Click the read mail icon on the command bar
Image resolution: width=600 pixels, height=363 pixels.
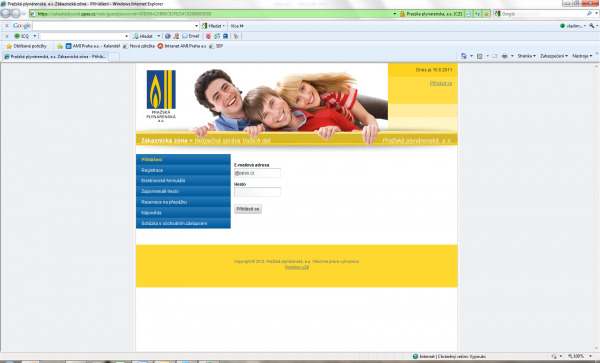(x=494, y=56)
